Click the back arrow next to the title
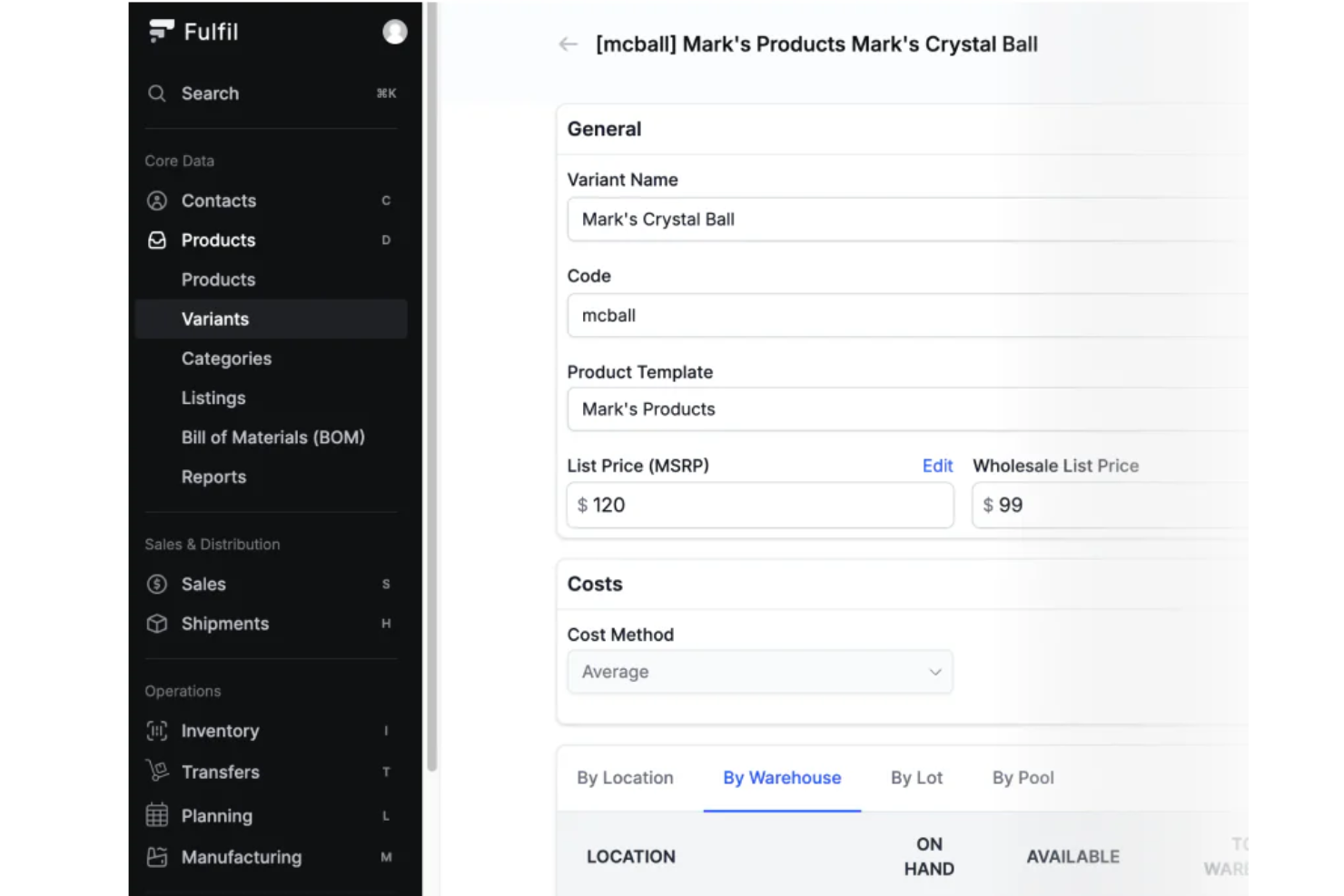1344x896 pixels. tap(567, 44)
